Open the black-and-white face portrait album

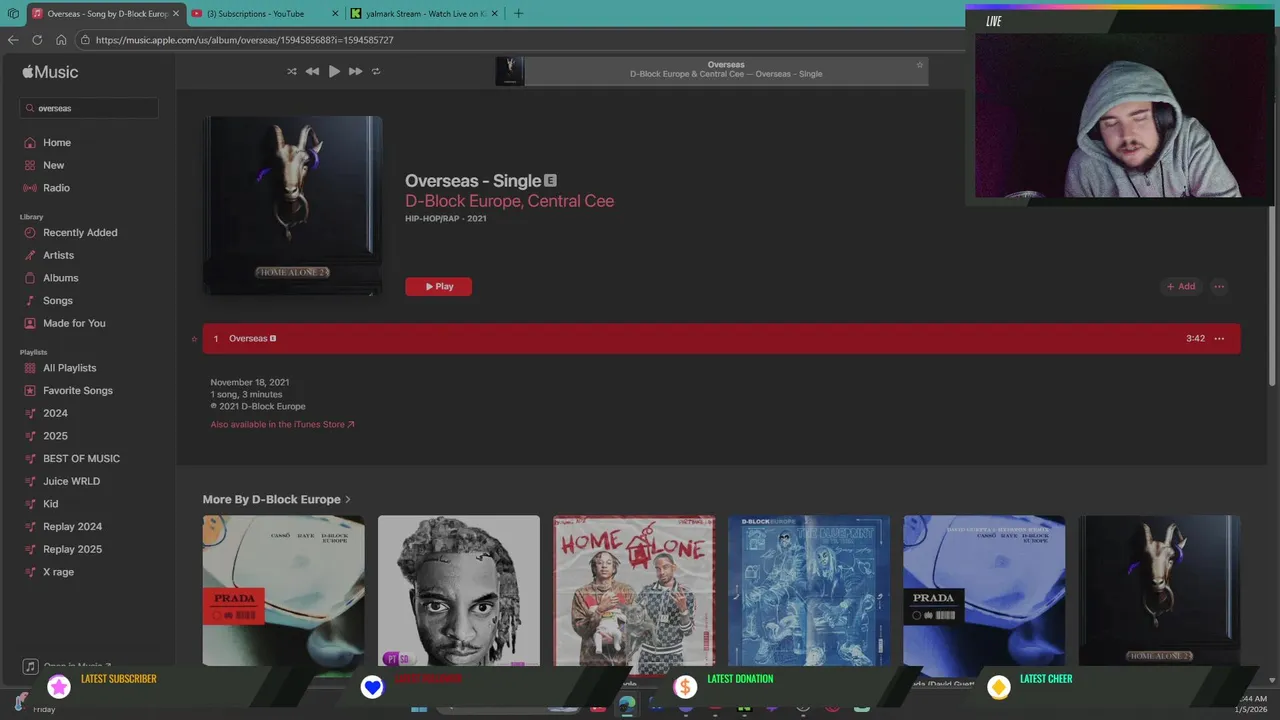[459, 590]
